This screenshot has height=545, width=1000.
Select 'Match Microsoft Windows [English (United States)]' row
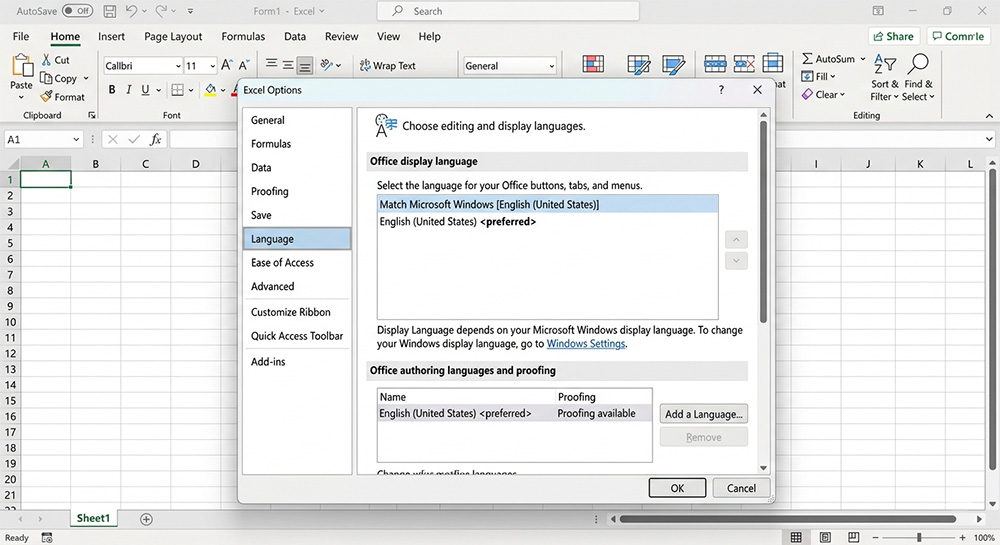tap(547, 205)
